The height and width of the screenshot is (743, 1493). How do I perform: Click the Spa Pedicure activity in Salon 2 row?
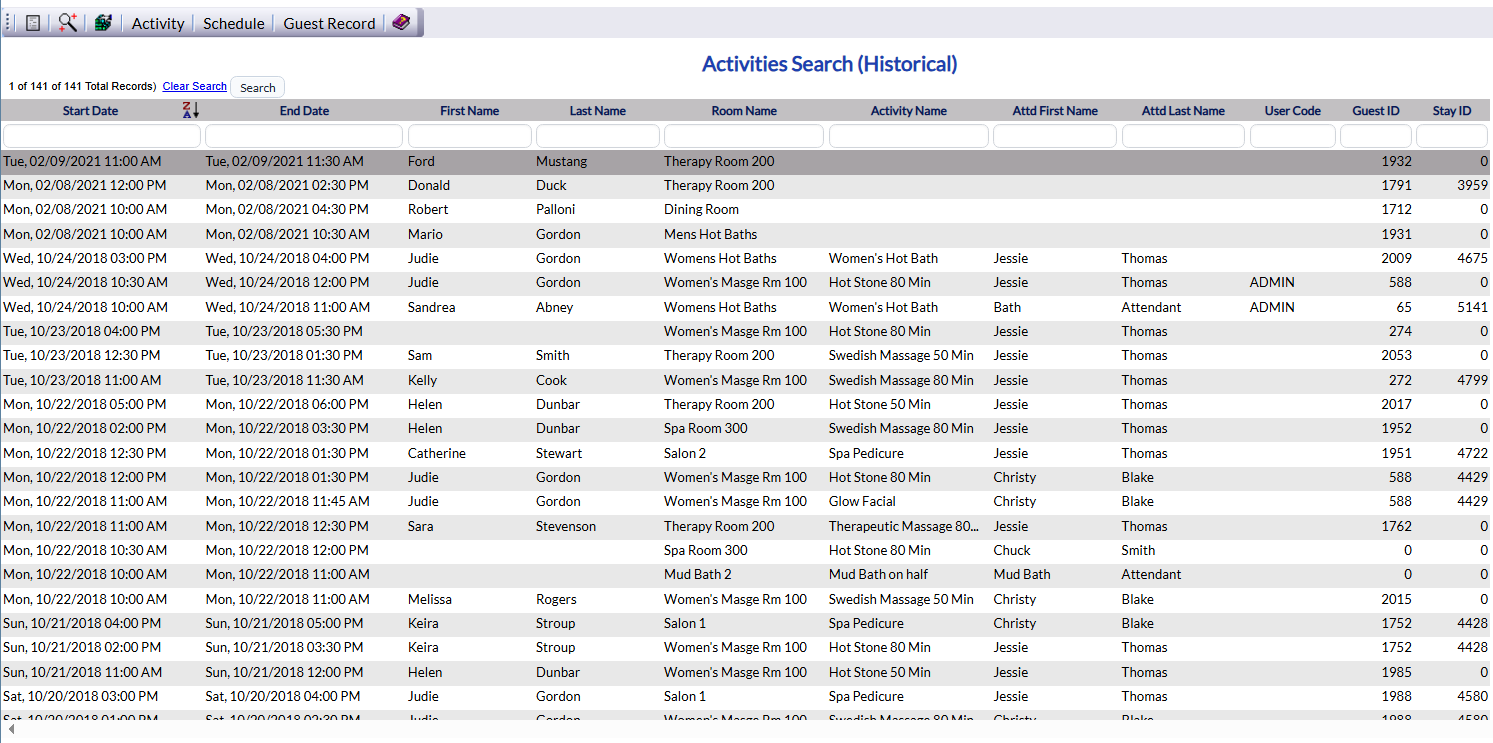(866, 453)
